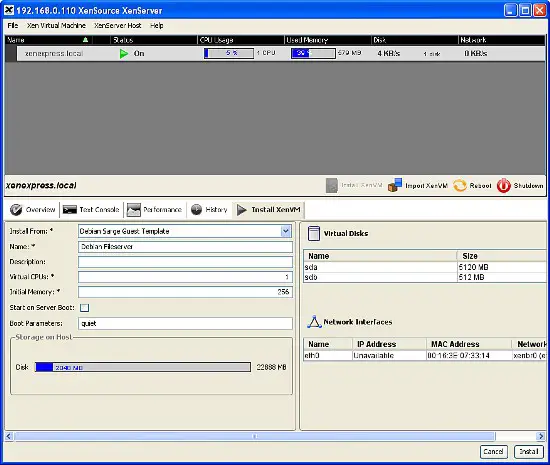Click the CPU usage progress bar
The image size is (550, 465).
coord(229,53)
